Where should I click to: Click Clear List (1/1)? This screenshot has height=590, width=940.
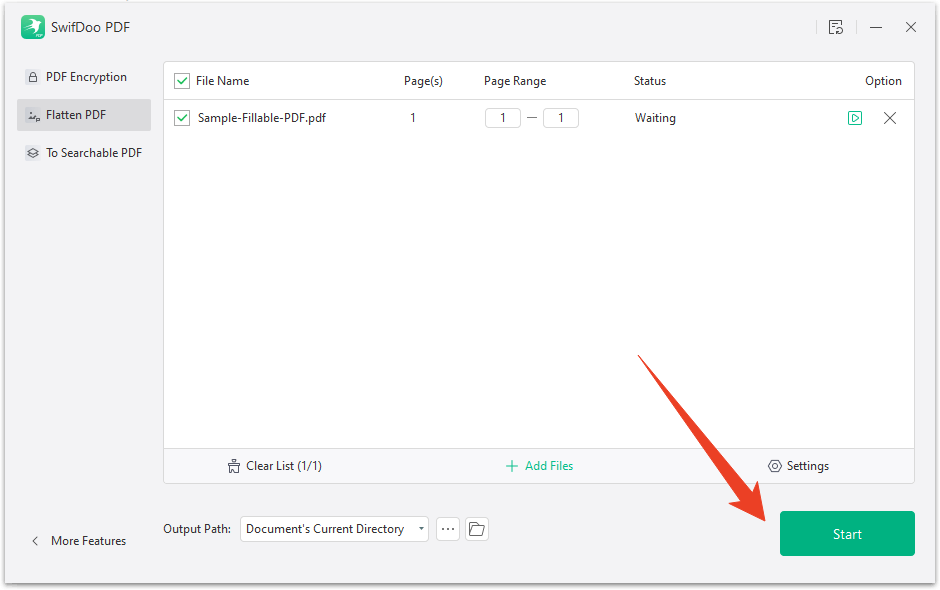(x=275, y=466)
